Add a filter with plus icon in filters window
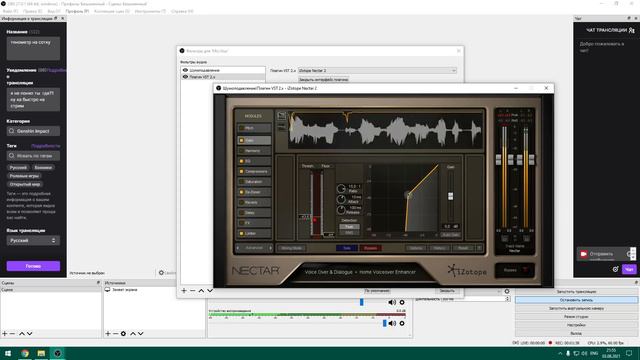This screenshot has height=360, width=640. (x=184, y=291)
